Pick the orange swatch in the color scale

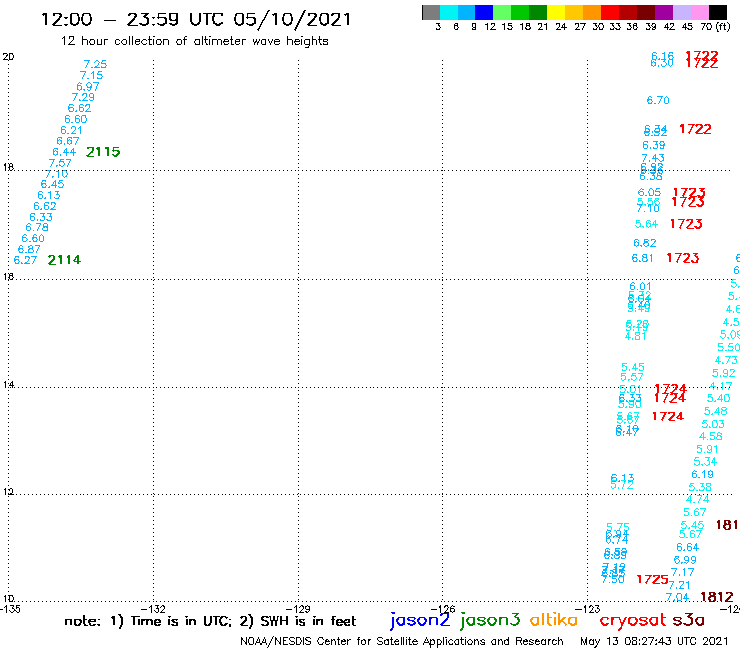(592, 12)
